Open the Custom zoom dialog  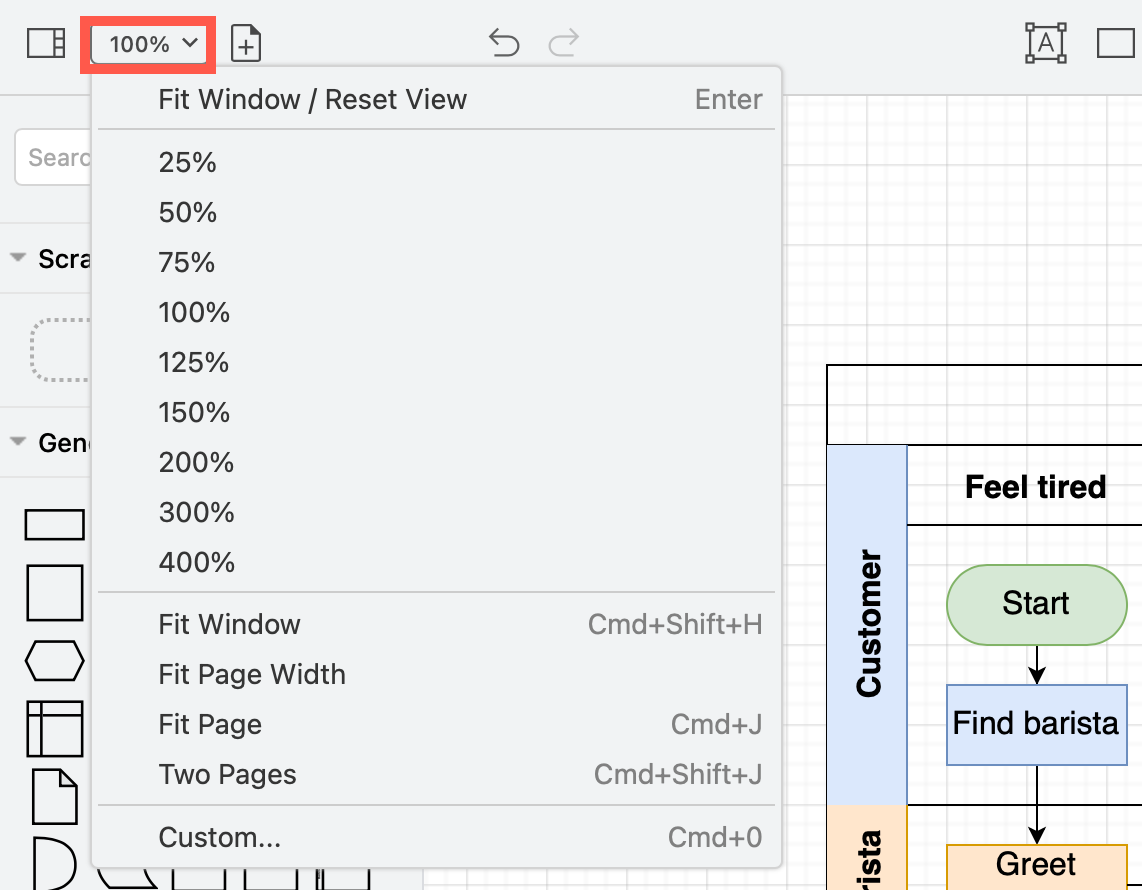click(220, 837)
